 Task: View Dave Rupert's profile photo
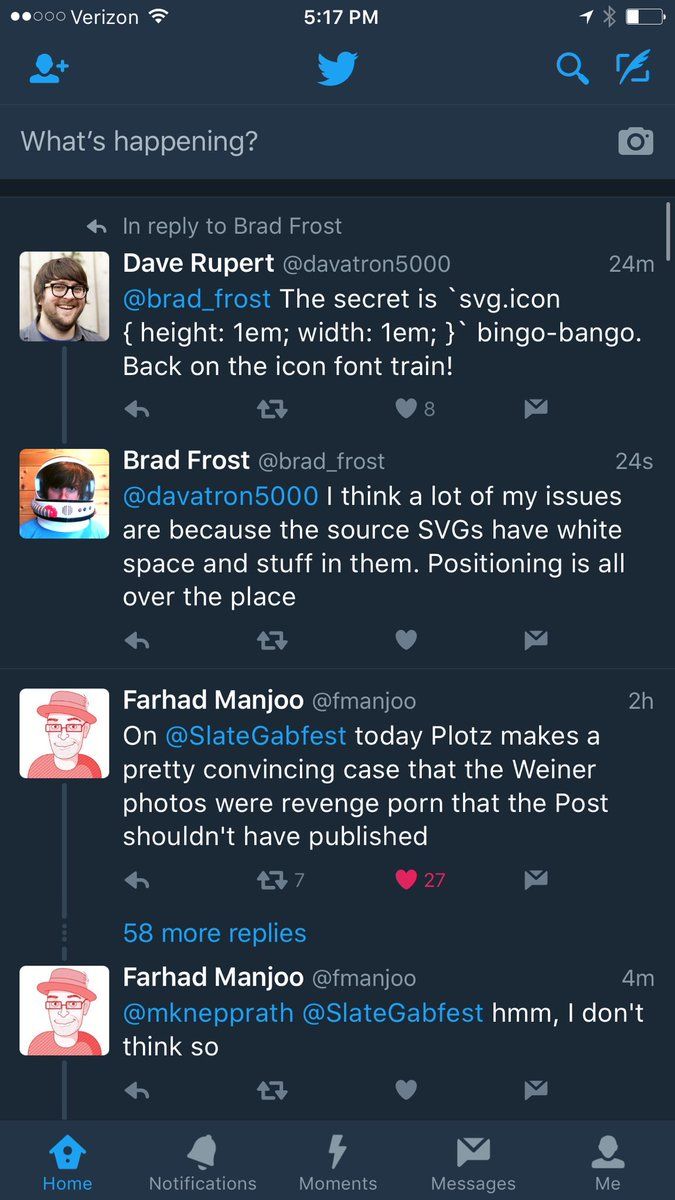point(64,296)
